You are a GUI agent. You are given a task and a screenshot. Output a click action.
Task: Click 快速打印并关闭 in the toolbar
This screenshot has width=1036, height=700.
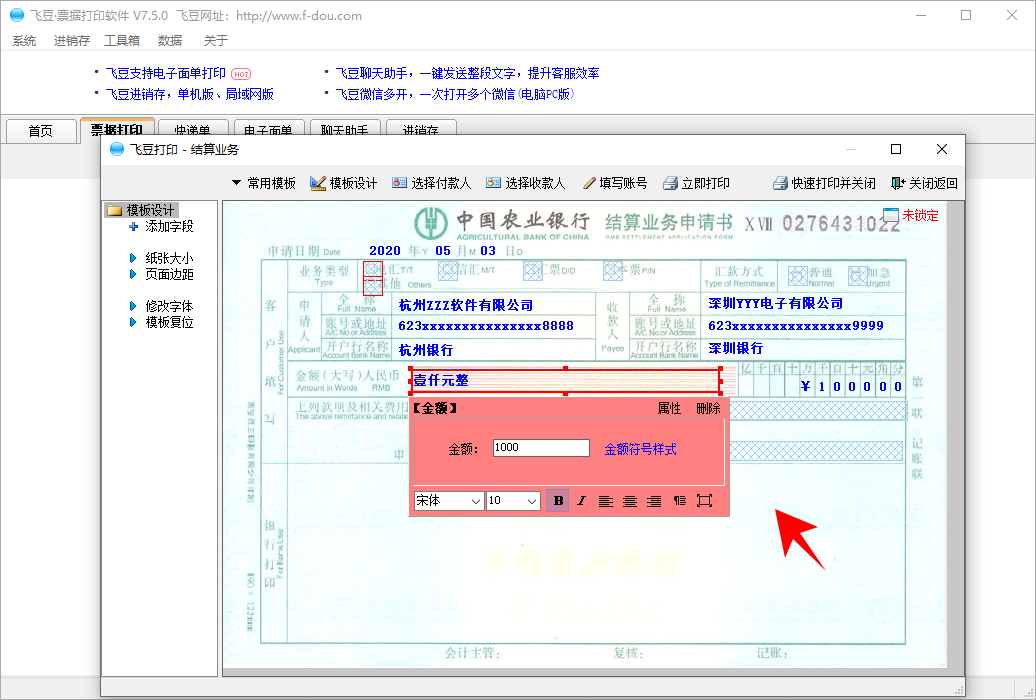coord(824,183)
